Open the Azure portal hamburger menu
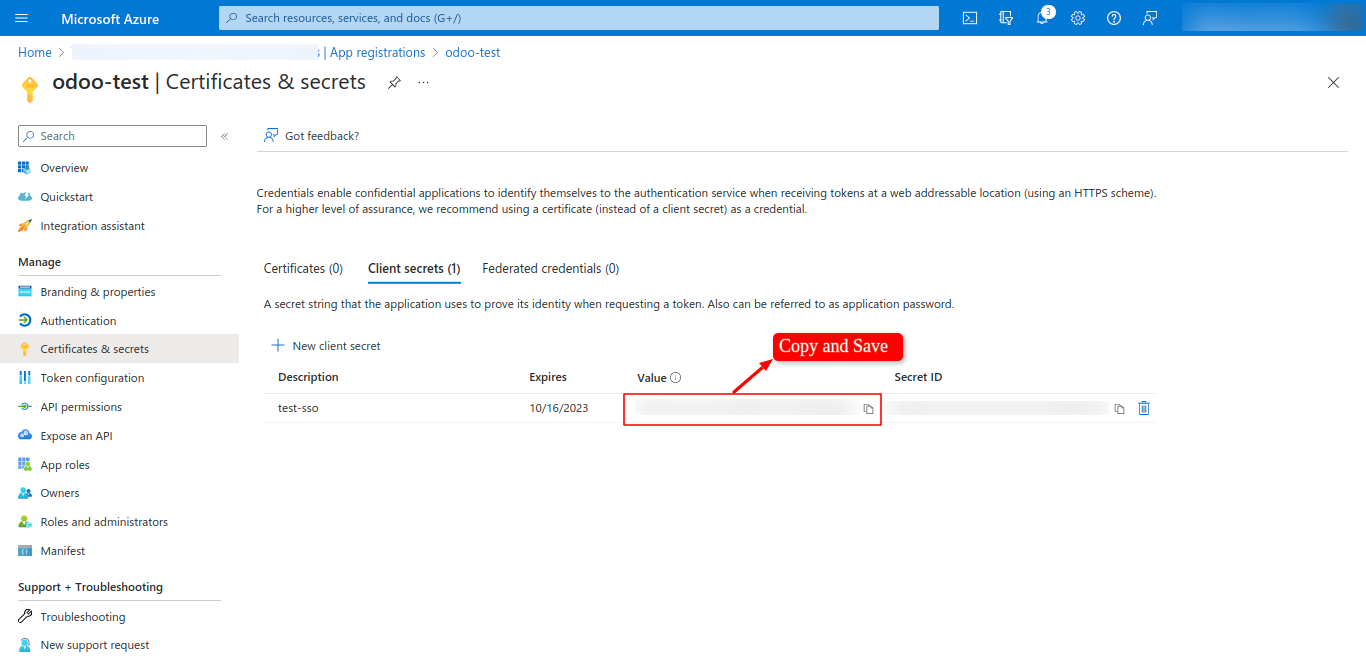1366x668 pixels. click(x=22, y=18)
